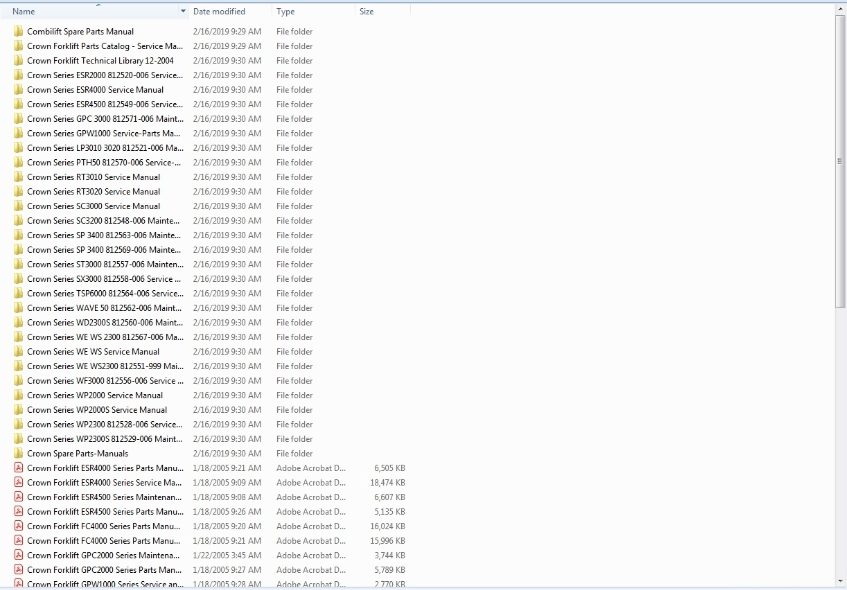Click folder icon of Crown Series WE WS Service Manual
The height and width of the screenshot is (590, 847).
coord(18,352)
